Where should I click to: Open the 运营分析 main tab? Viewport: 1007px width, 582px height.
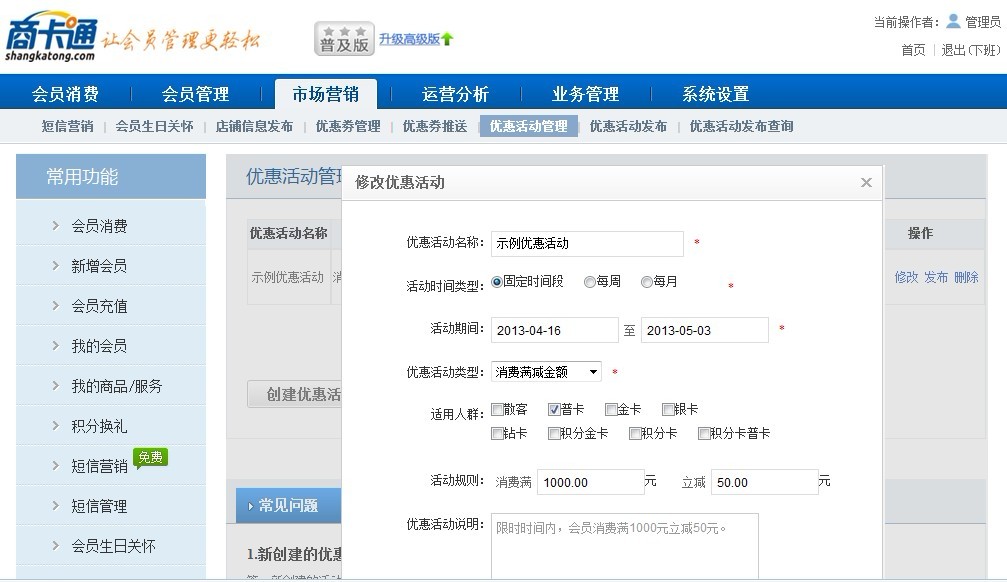point(455,94)
